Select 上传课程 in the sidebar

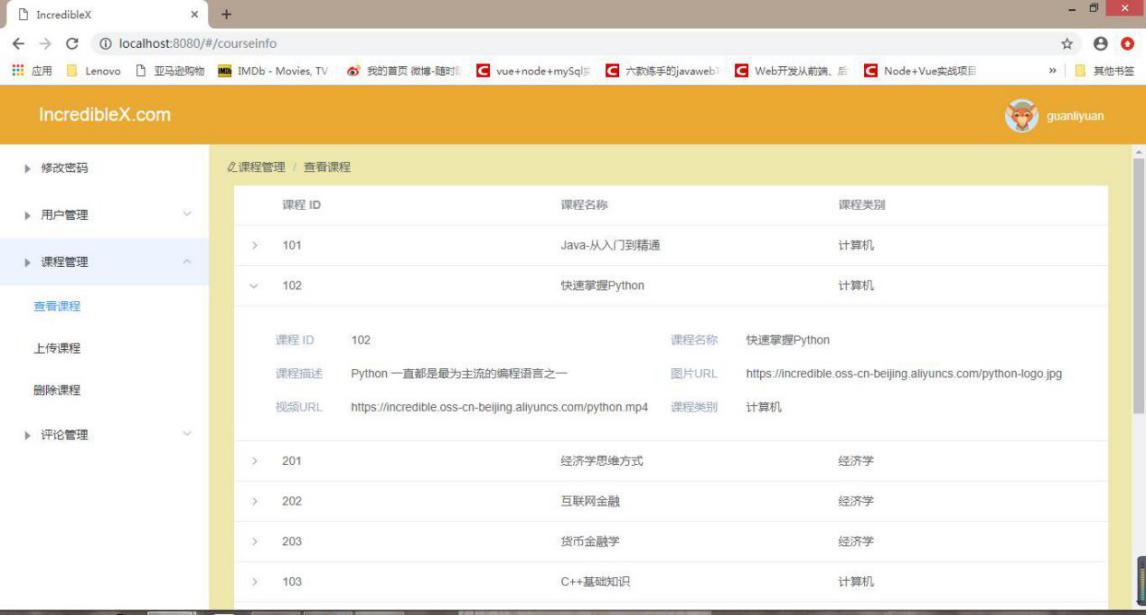click(x=57, y=349)
